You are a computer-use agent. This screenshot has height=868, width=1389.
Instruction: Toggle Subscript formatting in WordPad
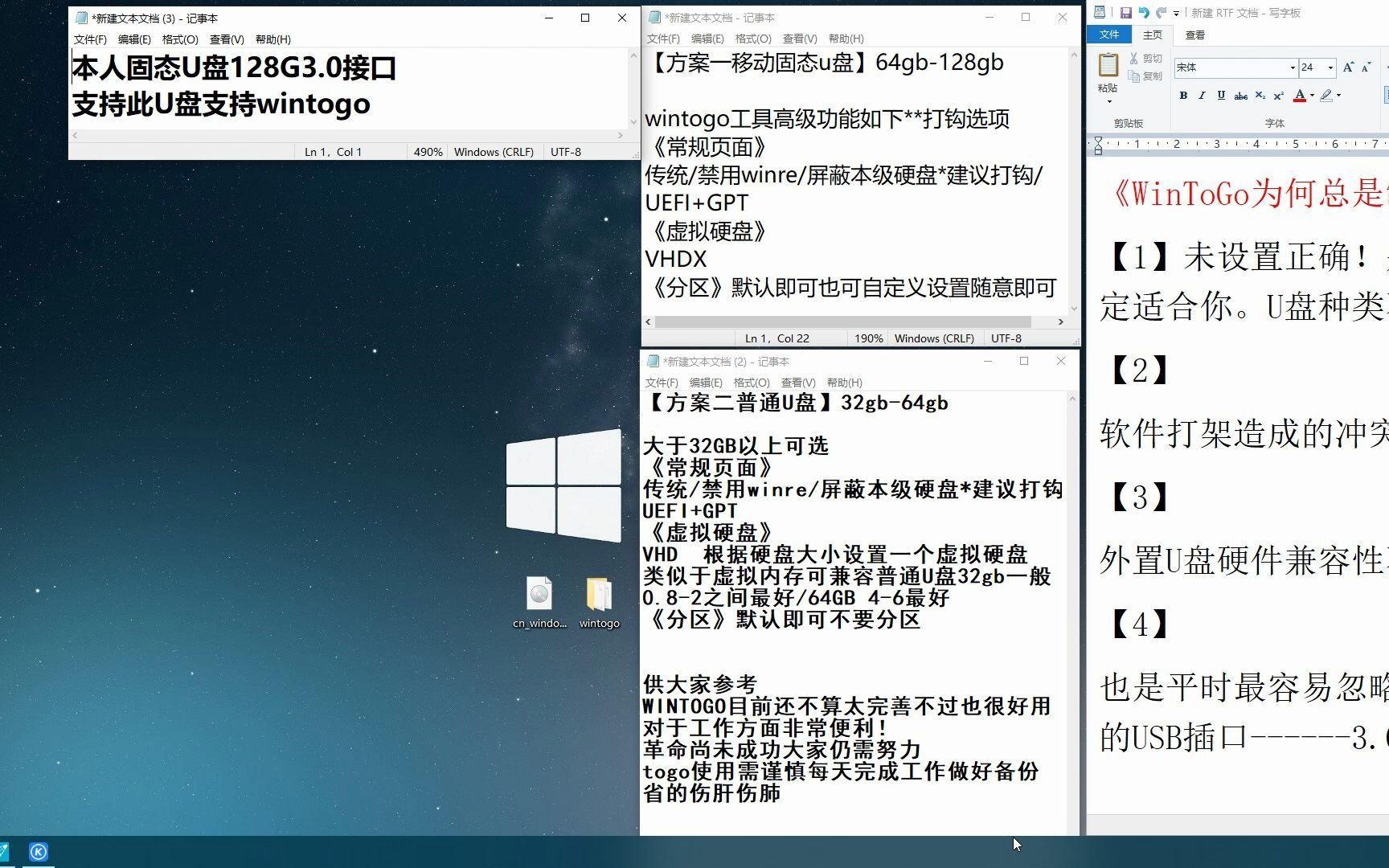1260,96
